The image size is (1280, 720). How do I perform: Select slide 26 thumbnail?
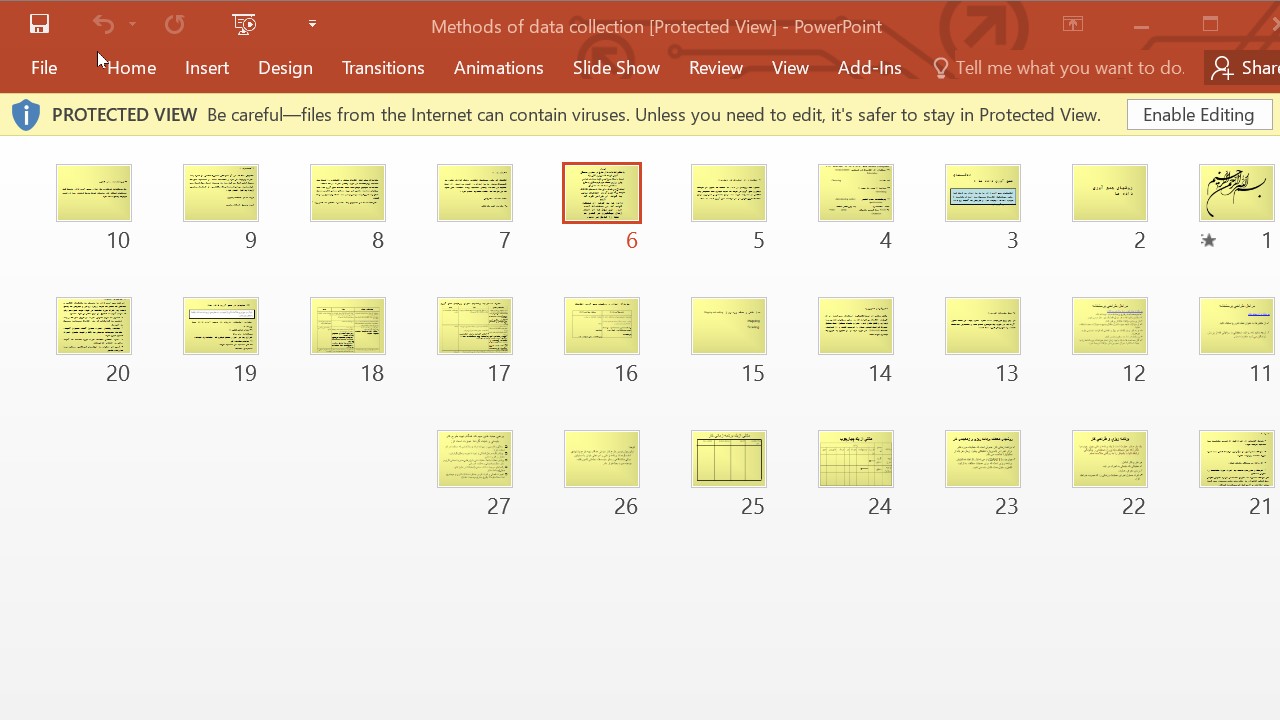click(x=602, y=459)
